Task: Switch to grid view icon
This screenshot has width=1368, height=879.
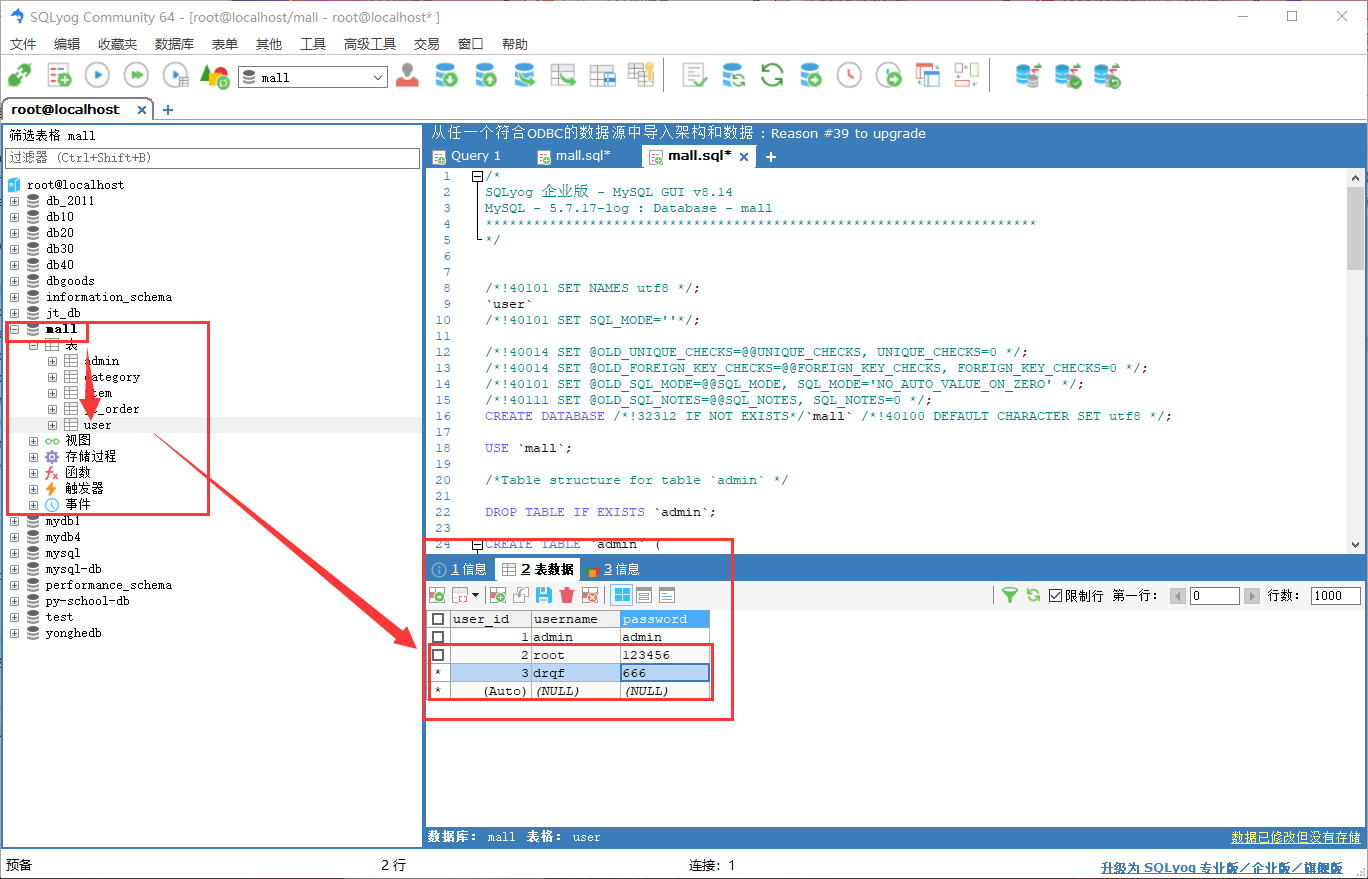Action: point(622,595)
